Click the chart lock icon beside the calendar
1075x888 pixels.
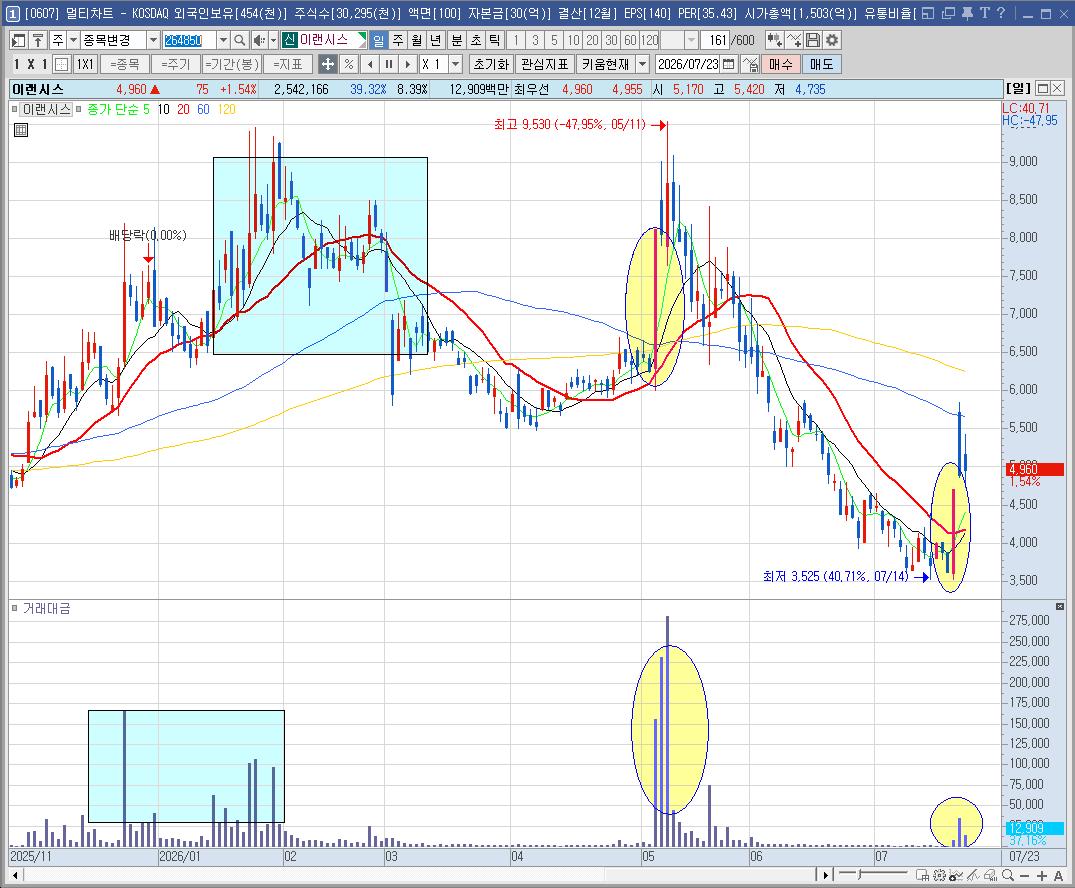click(749, 64)
